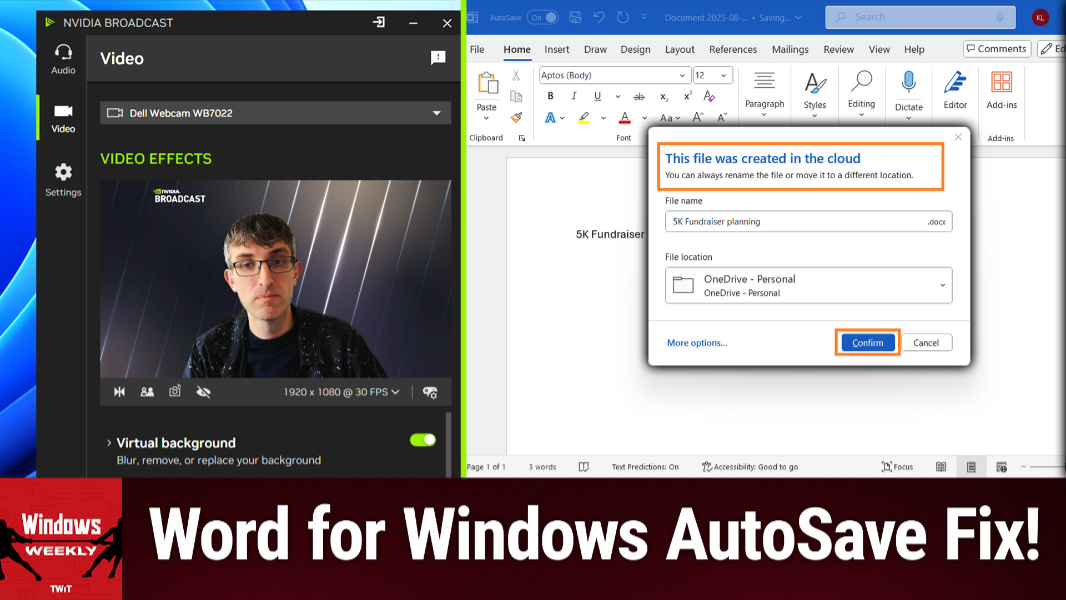This screenshot has width=1066, height=600.
Task: Disable the Virtual background toggle
Action: (423, 440)
